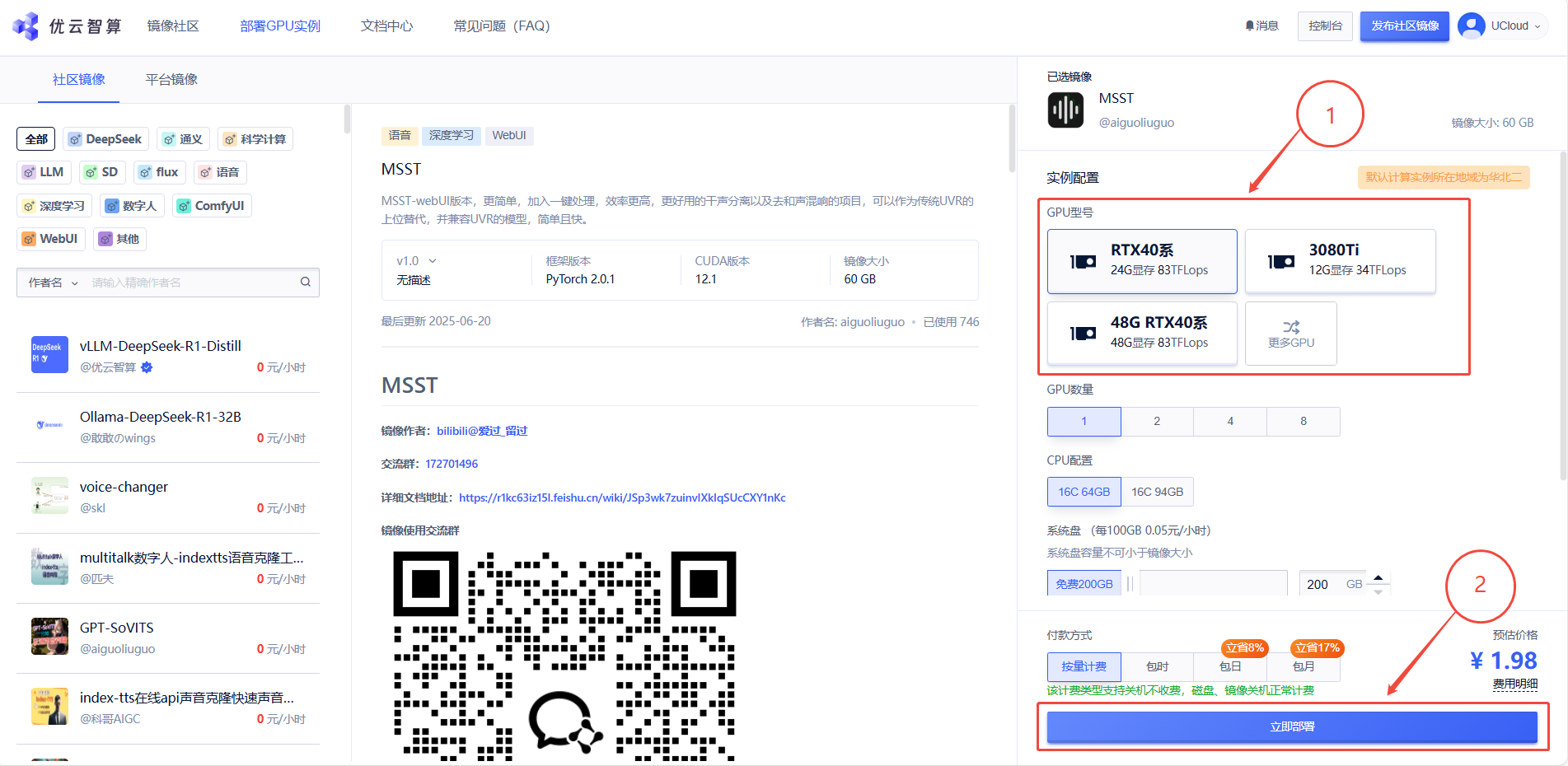Viewport: 1568px width, 766px height.
Task: Click the voice-changer image thumbnail
Action: [x=49, y=495]
